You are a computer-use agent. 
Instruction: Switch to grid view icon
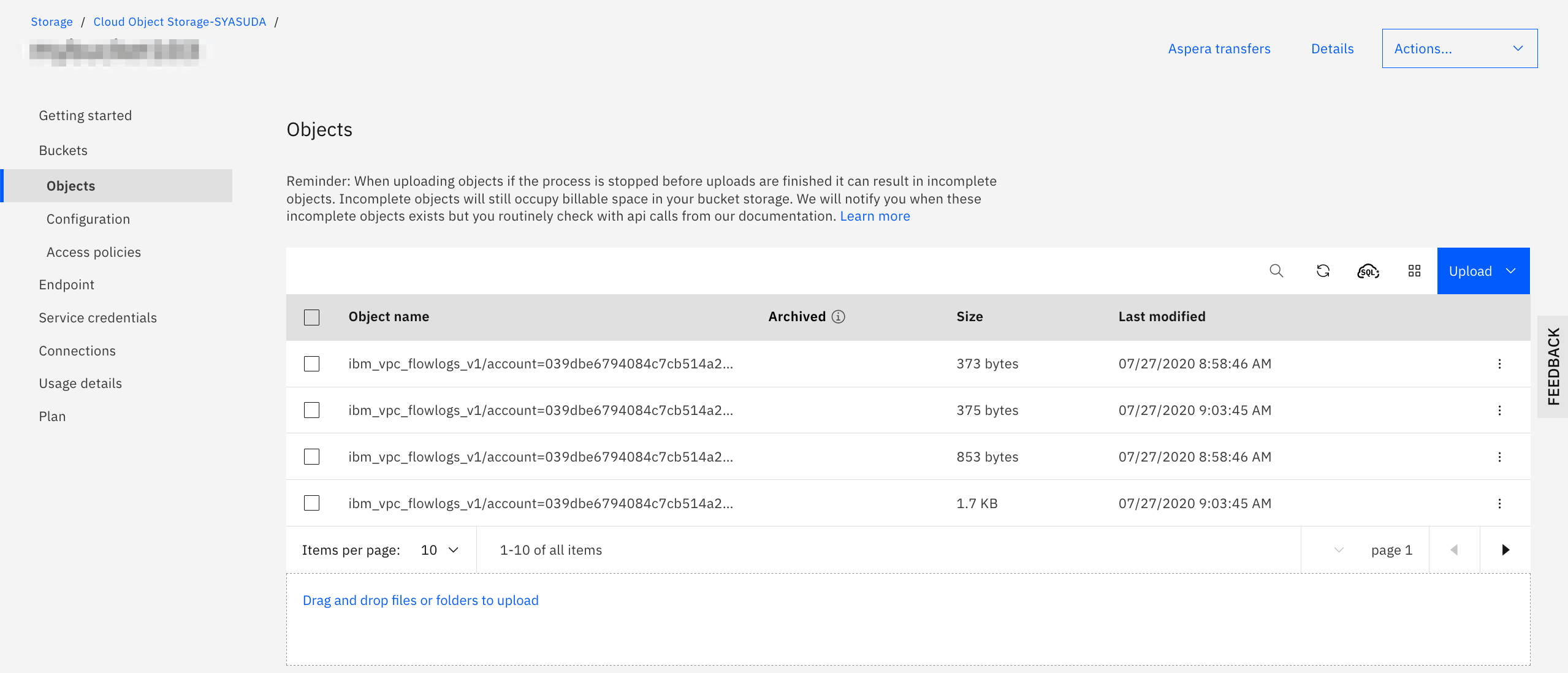click(x=1414, y=271)
